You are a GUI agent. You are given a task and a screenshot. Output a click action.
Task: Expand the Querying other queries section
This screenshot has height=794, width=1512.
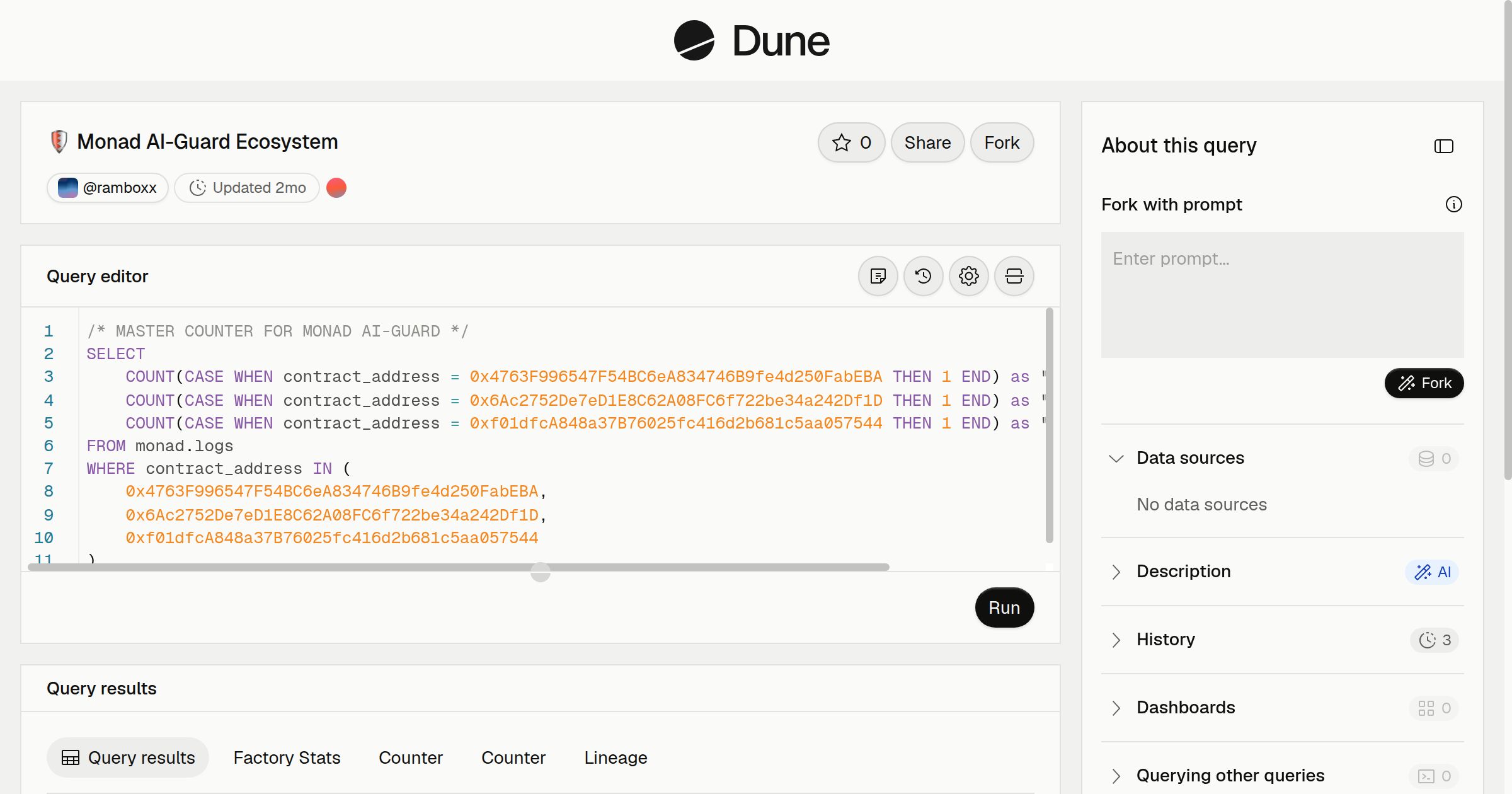pos(1116,776)
